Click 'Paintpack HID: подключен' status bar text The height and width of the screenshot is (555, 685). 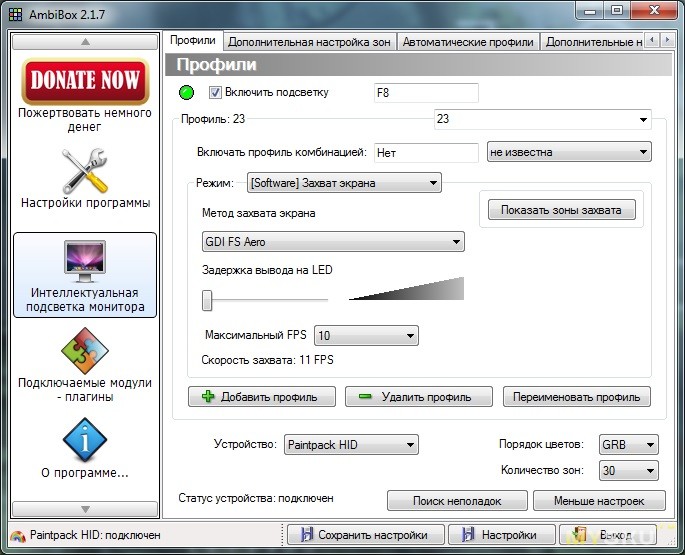[95, 535]
